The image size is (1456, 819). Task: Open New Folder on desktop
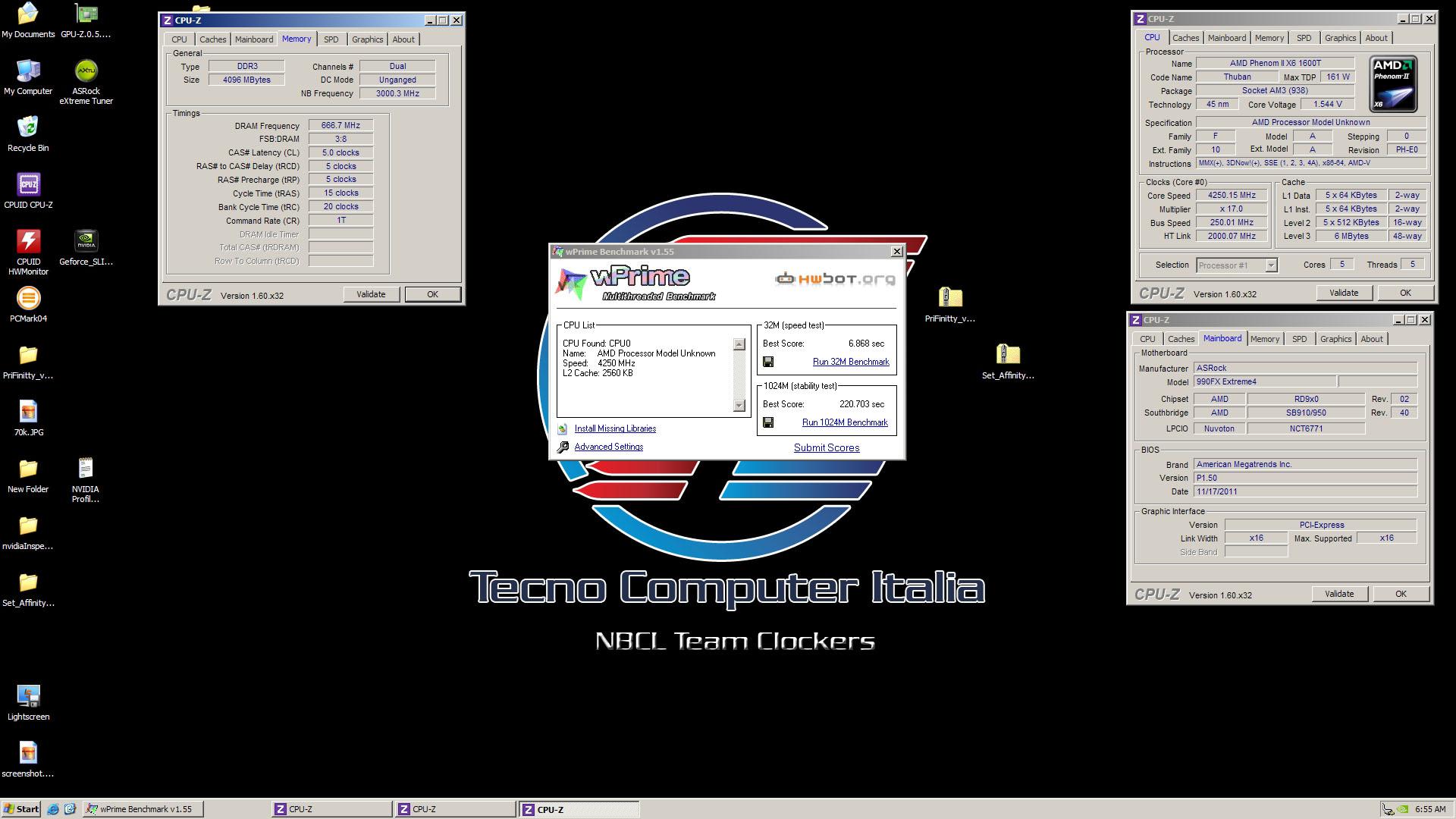coord(28,475)
